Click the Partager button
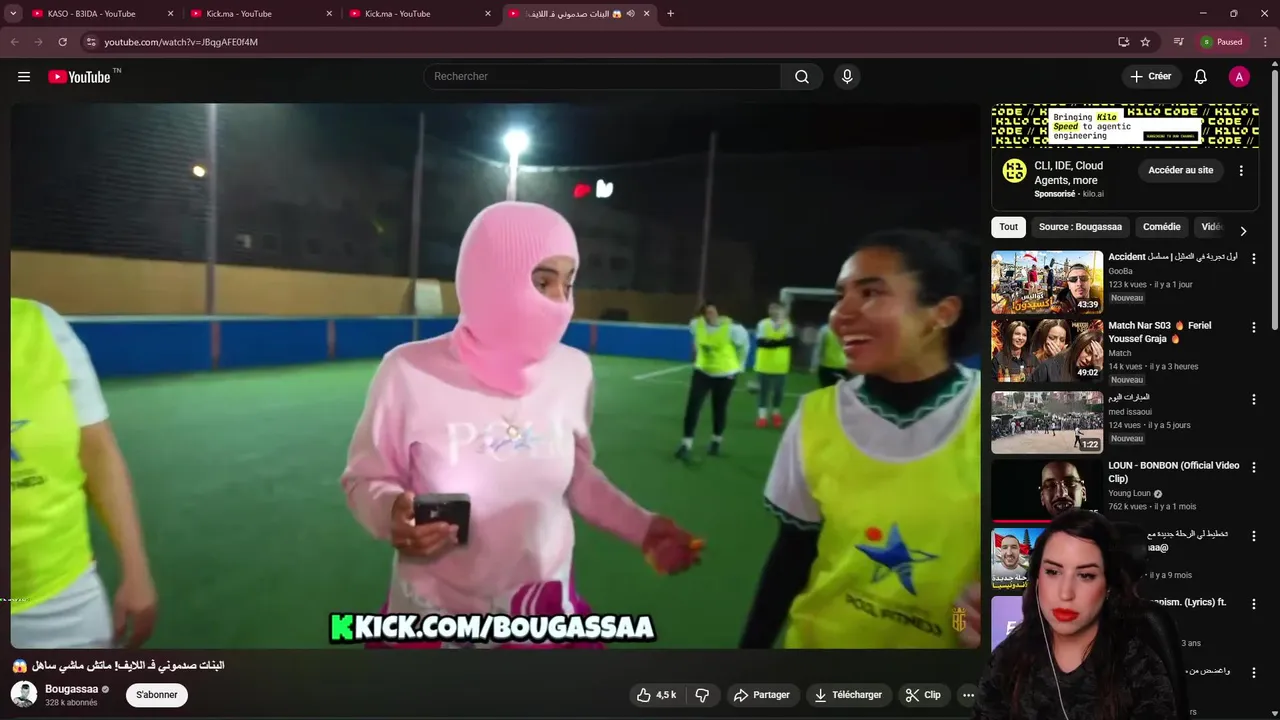This screenshot has height=720, width=1280. 761,695
